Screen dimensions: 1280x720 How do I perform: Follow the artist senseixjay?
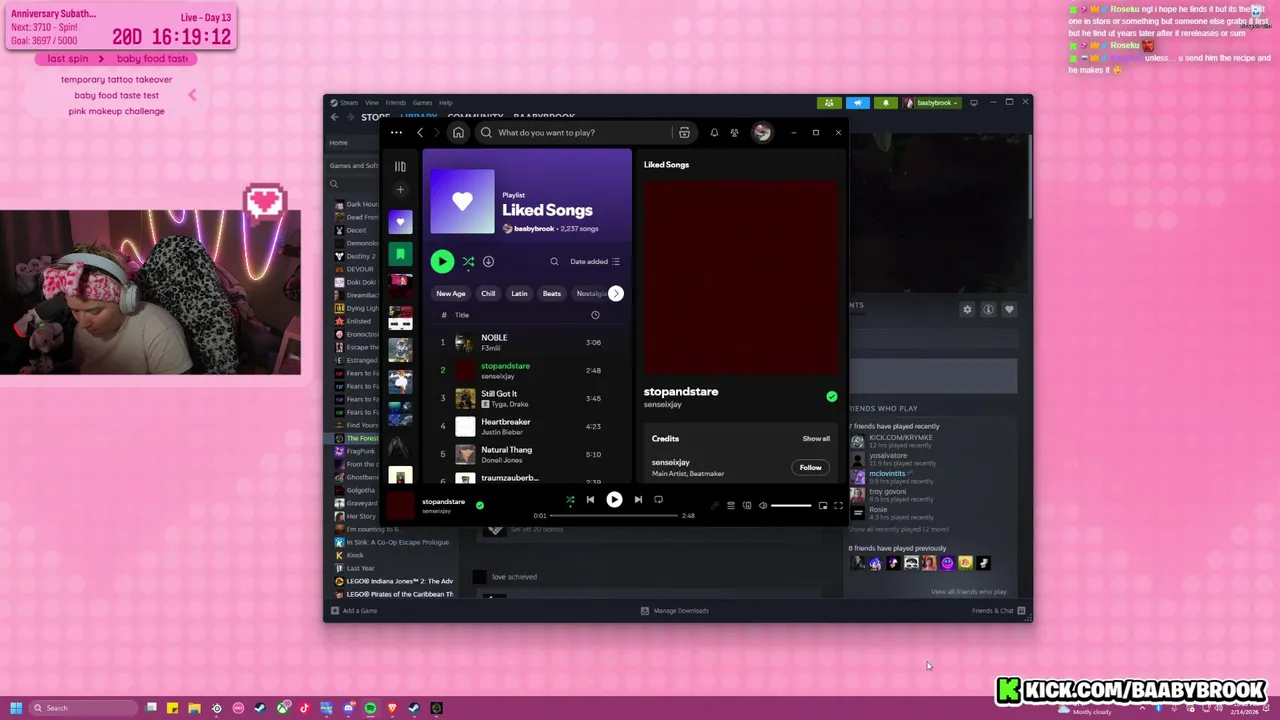810,467
